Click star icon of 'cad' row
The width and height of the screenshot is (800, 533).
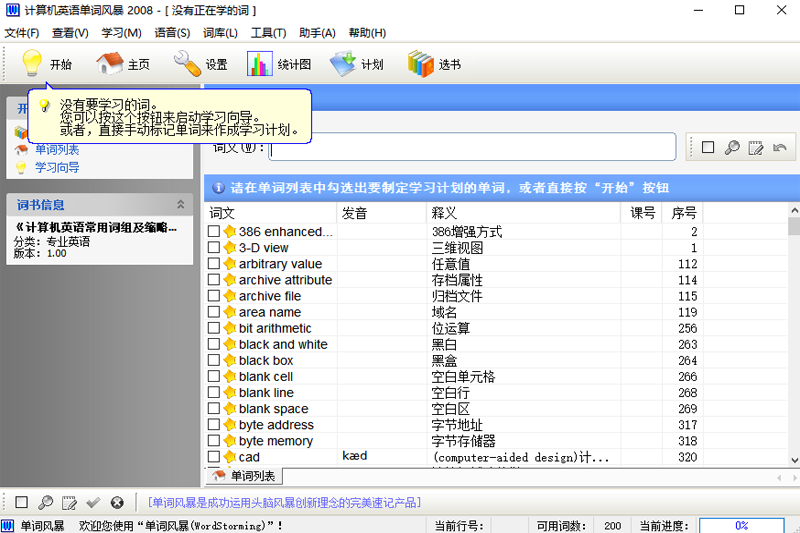(x=230, y=457)
